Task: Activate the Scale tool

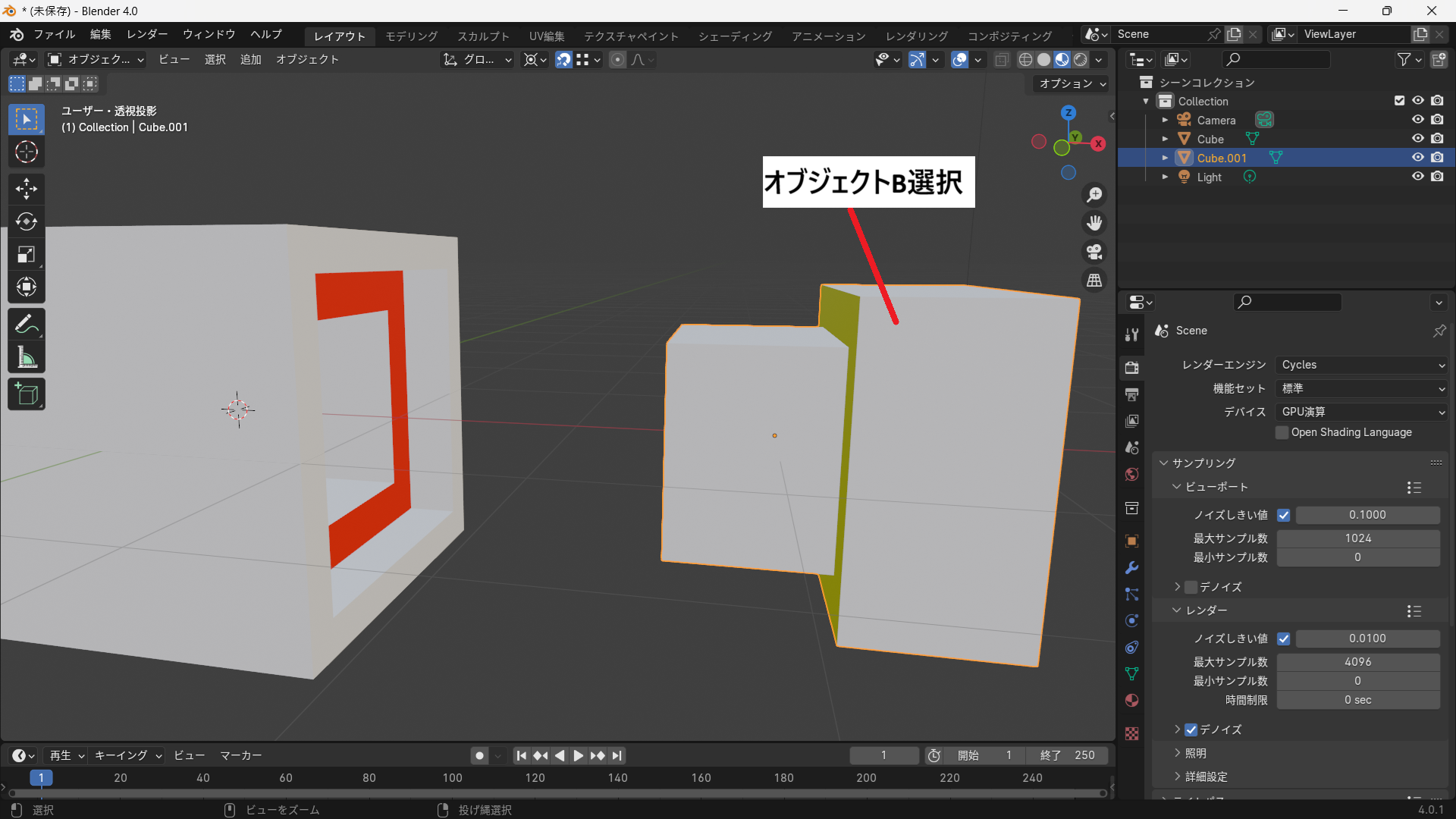Action: (27, 255)
